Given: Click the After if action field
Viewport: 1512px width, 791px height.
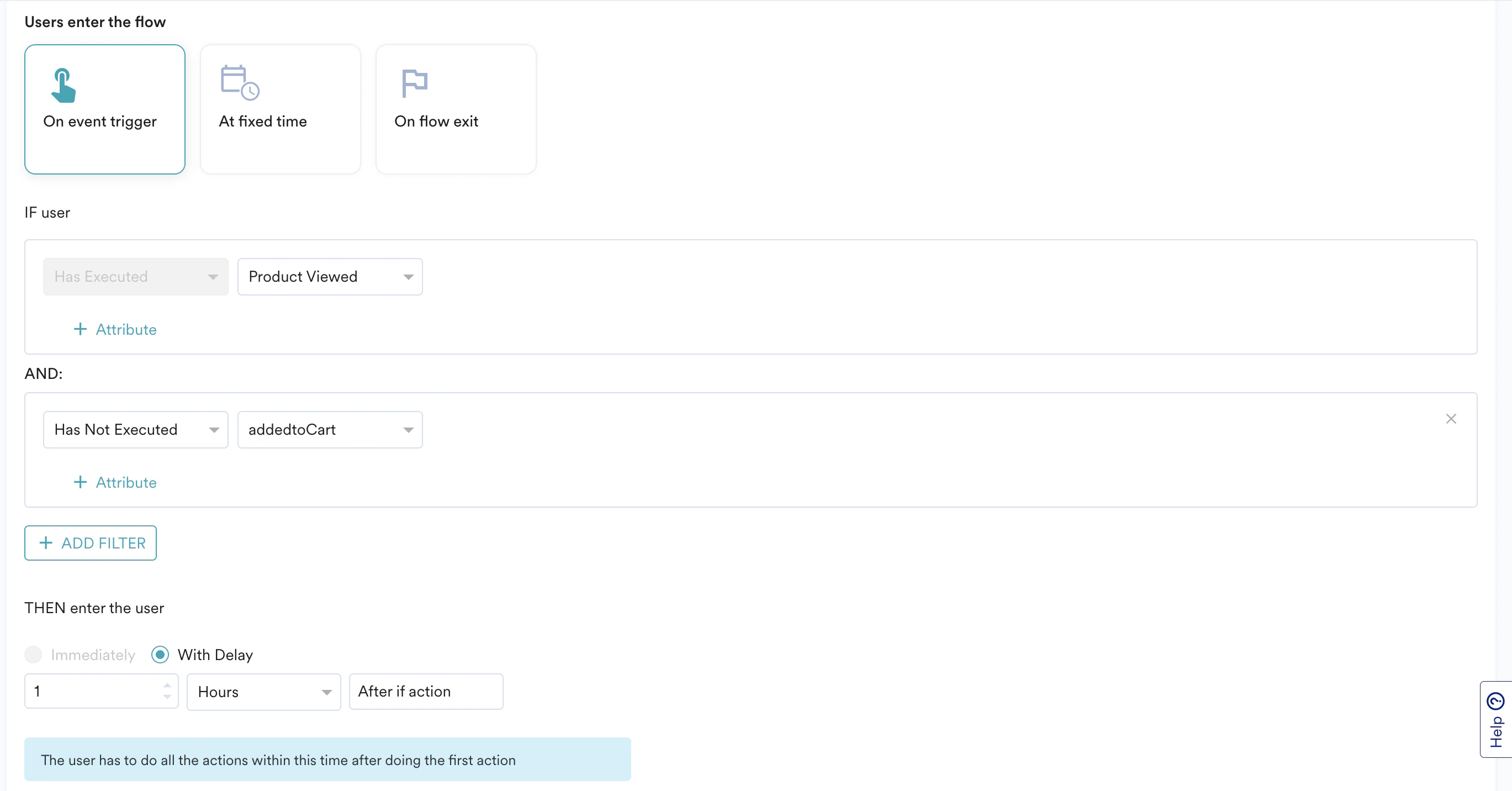Looking at the screenshot, I should coord(426,692).
